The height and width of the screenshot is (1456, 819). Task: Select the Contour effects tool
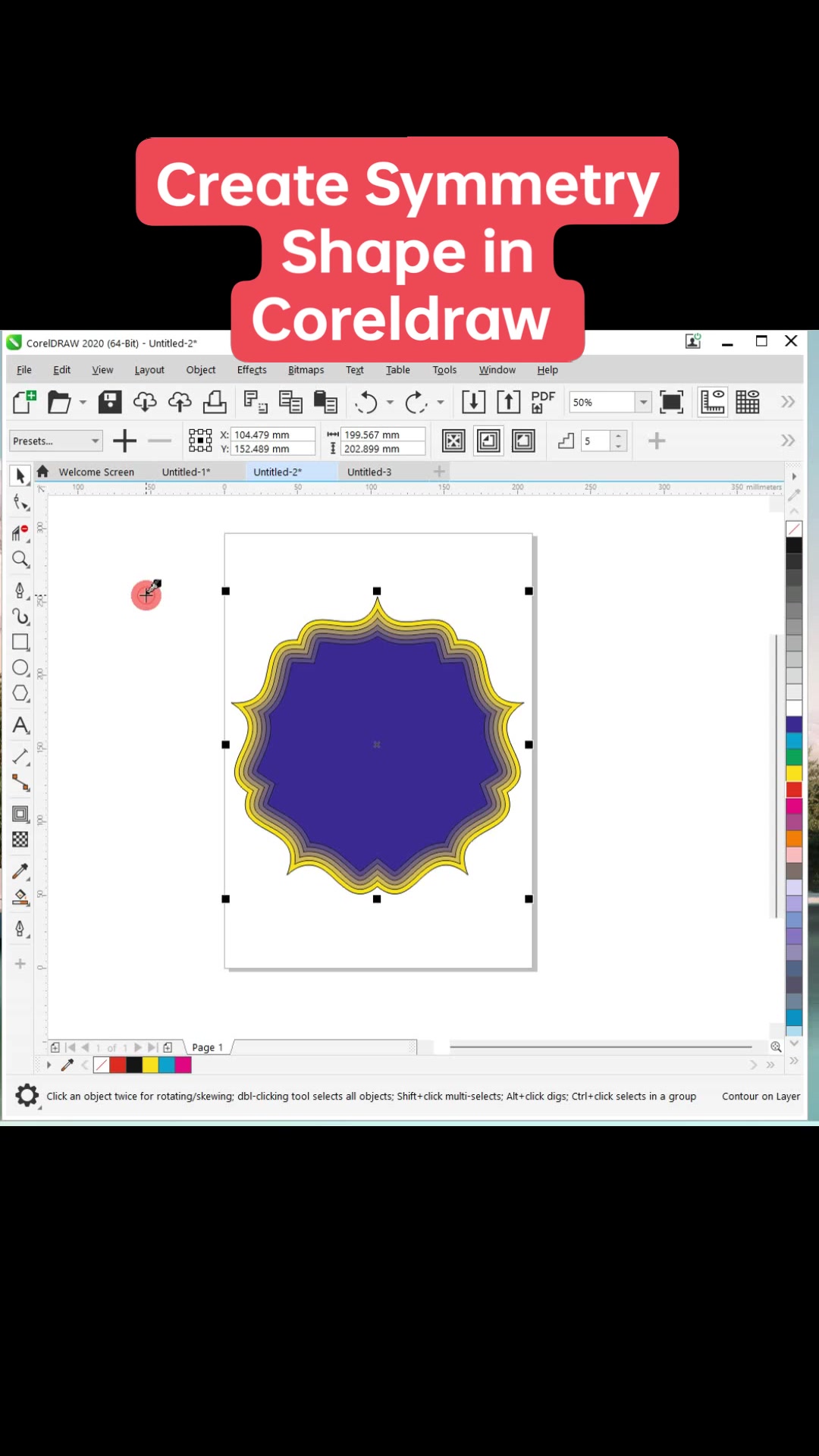coord(20,814)
